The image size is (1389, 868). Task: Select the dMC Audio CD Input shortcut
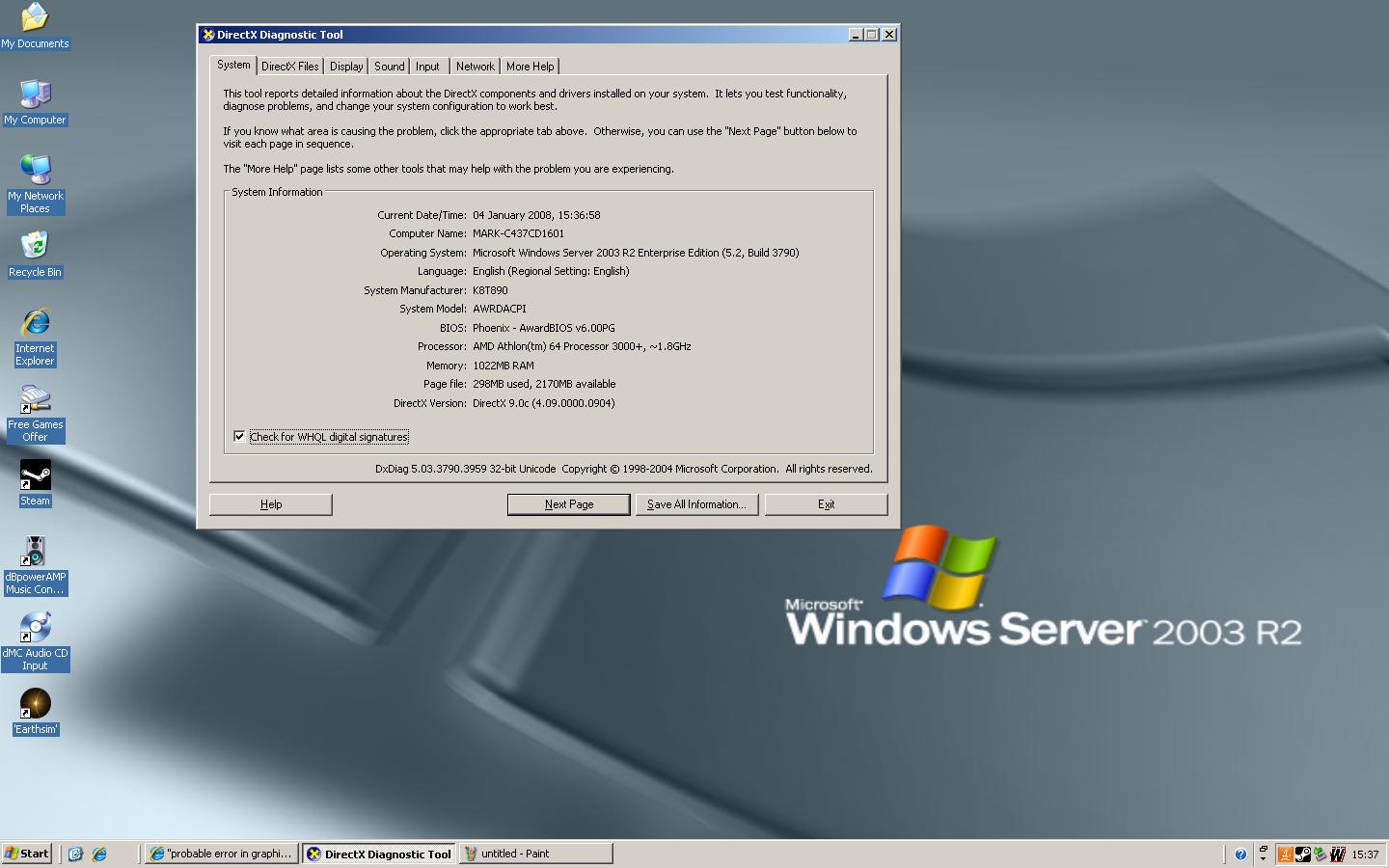coord(35,641)
